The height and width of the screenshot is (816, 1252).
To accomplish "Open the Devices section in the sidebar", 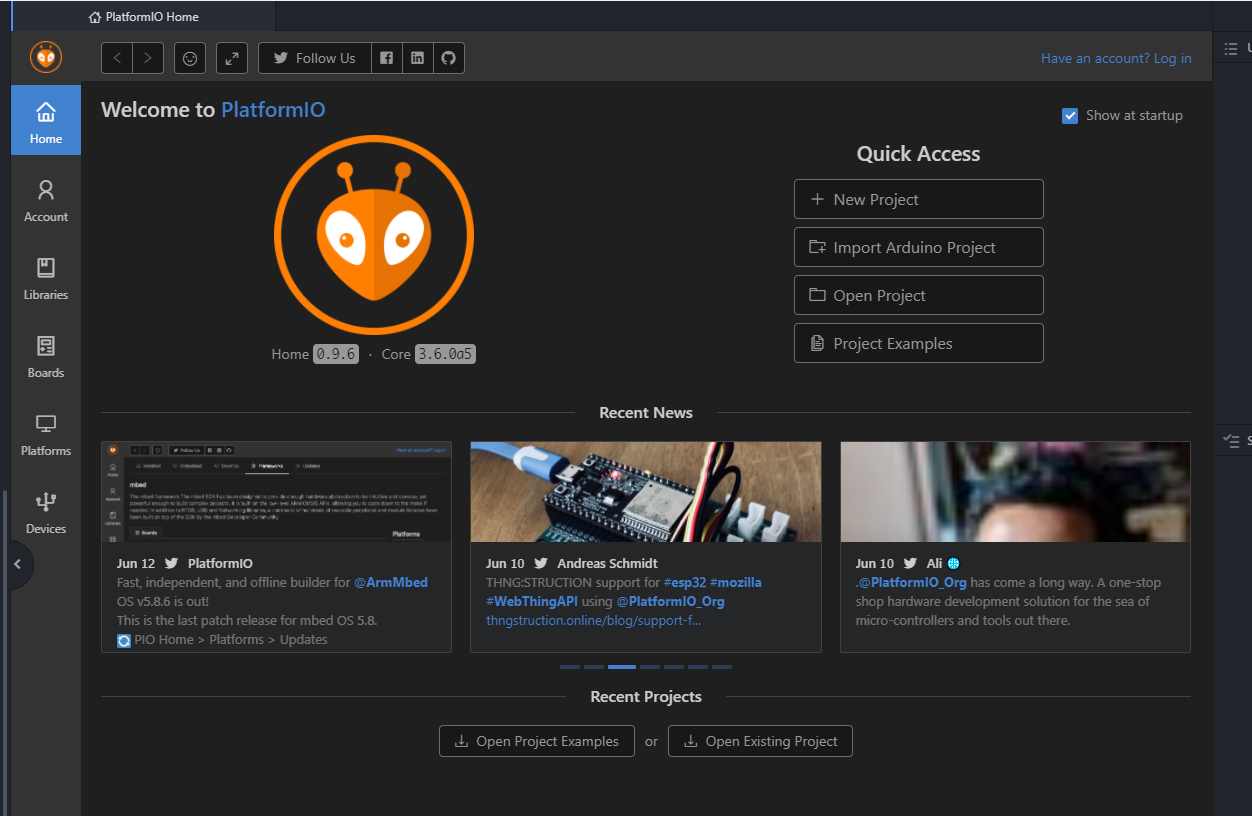I will pos(46,513).
